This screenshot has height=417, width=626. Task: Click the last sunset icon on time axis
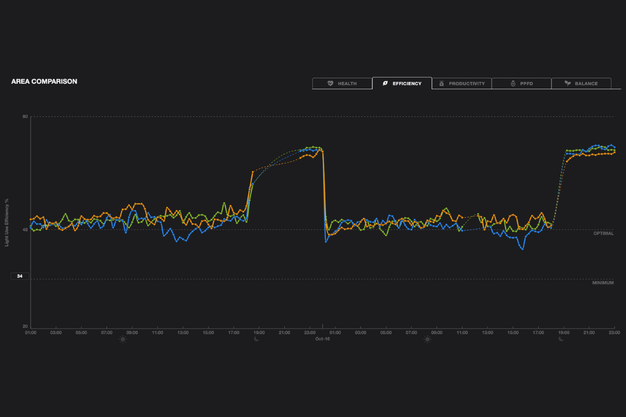pyautogui.click(x=561, y=339)
